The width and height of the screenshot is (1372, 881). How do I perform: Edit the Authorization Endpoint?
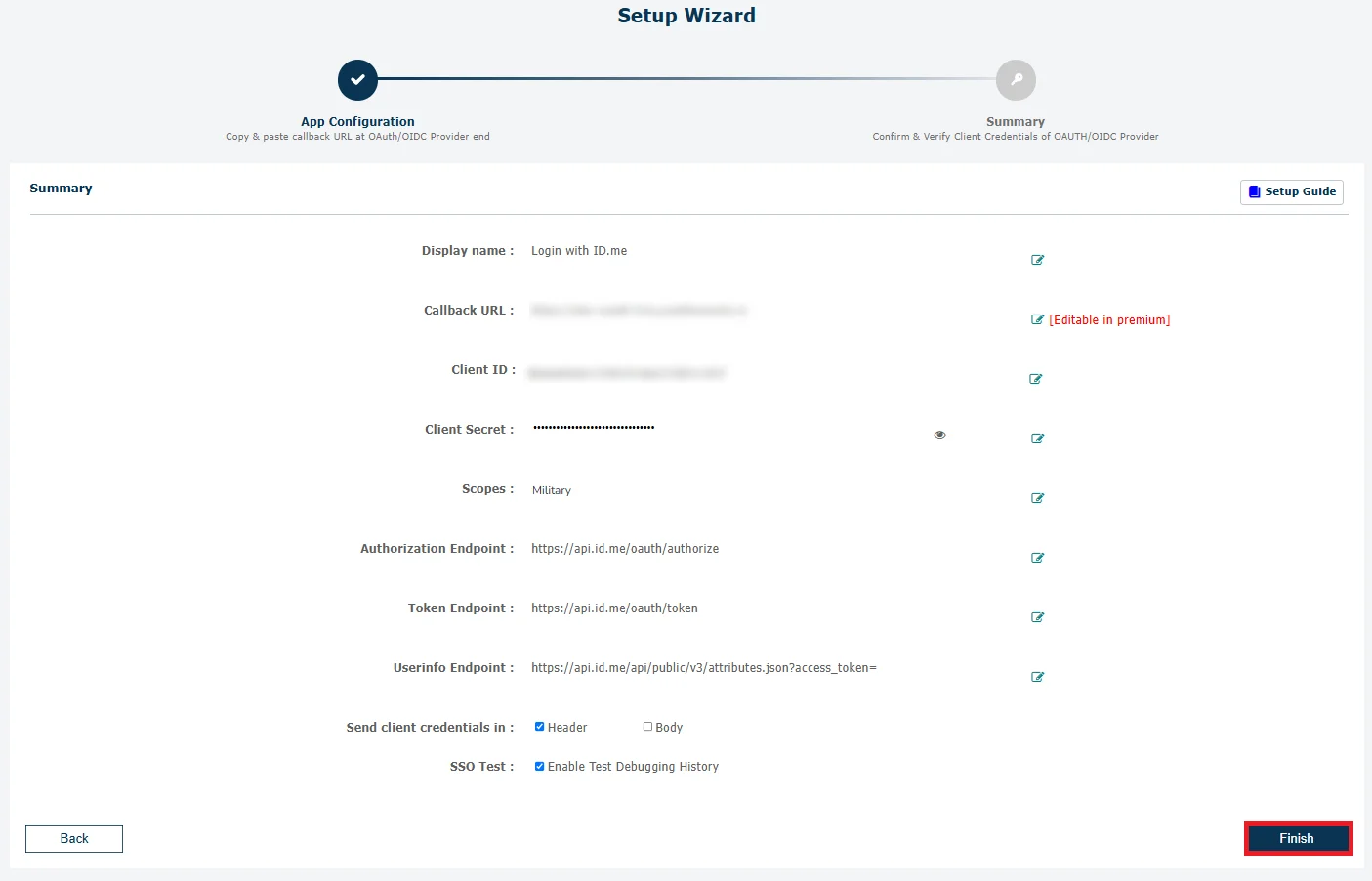[1037, 558]
